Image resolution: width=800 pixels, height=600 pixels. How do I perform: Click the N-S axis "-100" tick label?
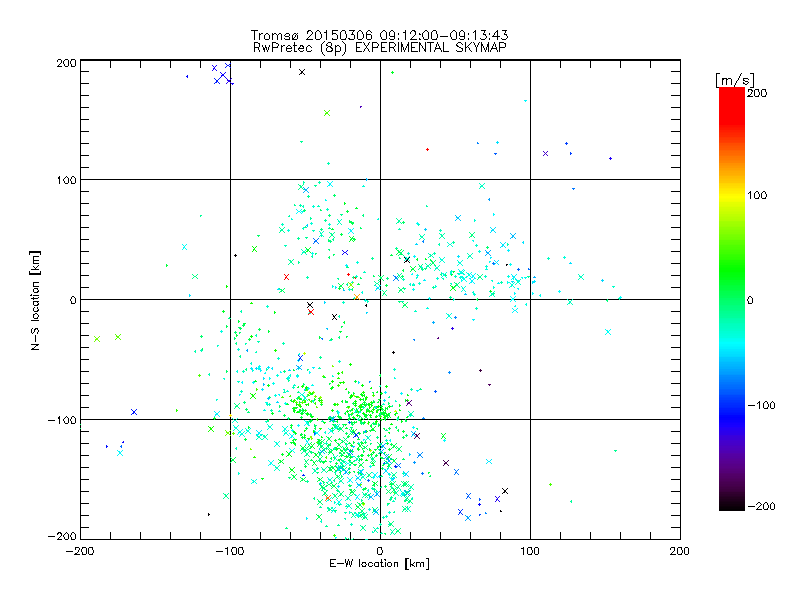click(62, 420)
